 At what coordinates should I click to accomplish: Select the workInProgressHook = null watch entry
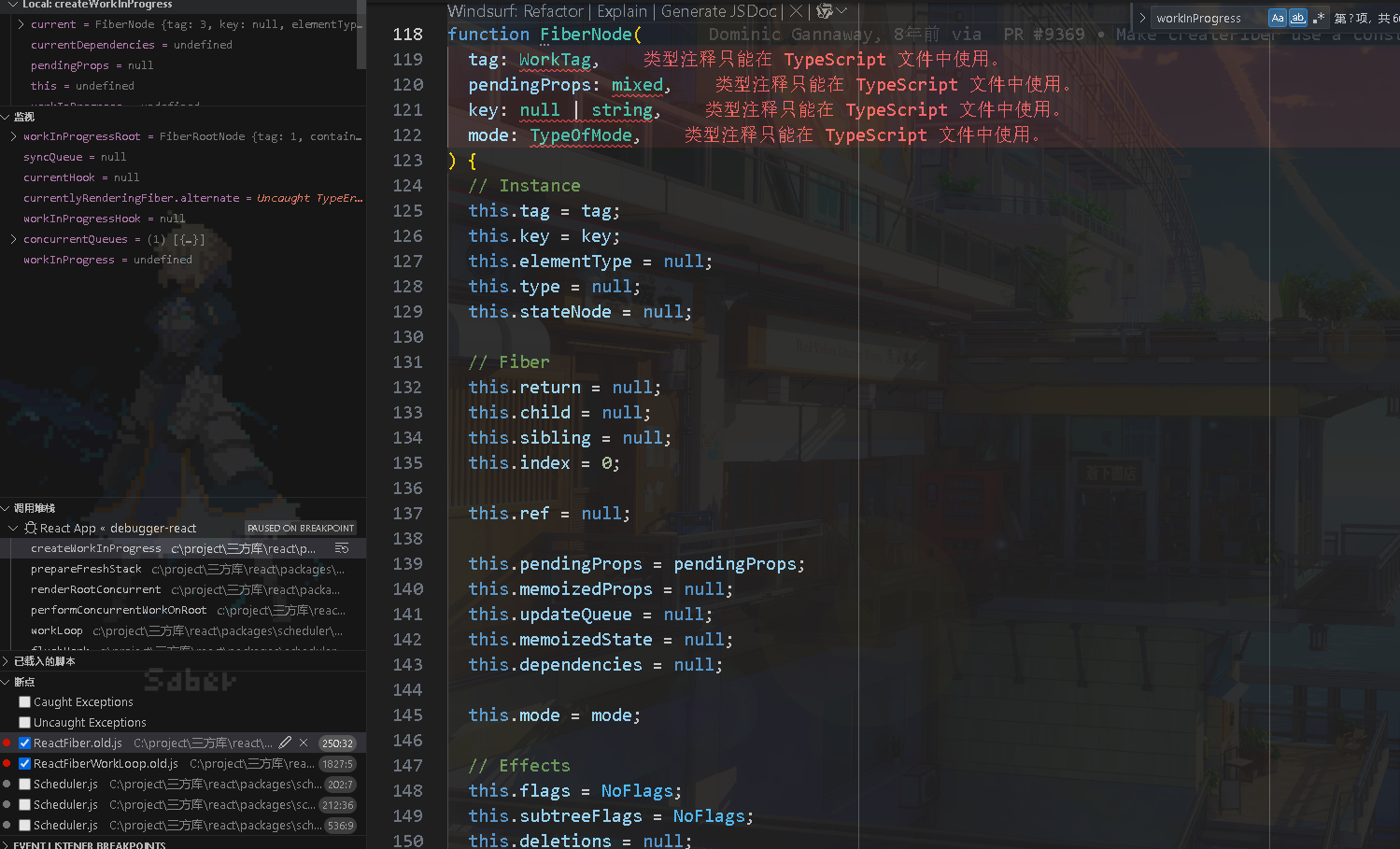tap(105, 219)
